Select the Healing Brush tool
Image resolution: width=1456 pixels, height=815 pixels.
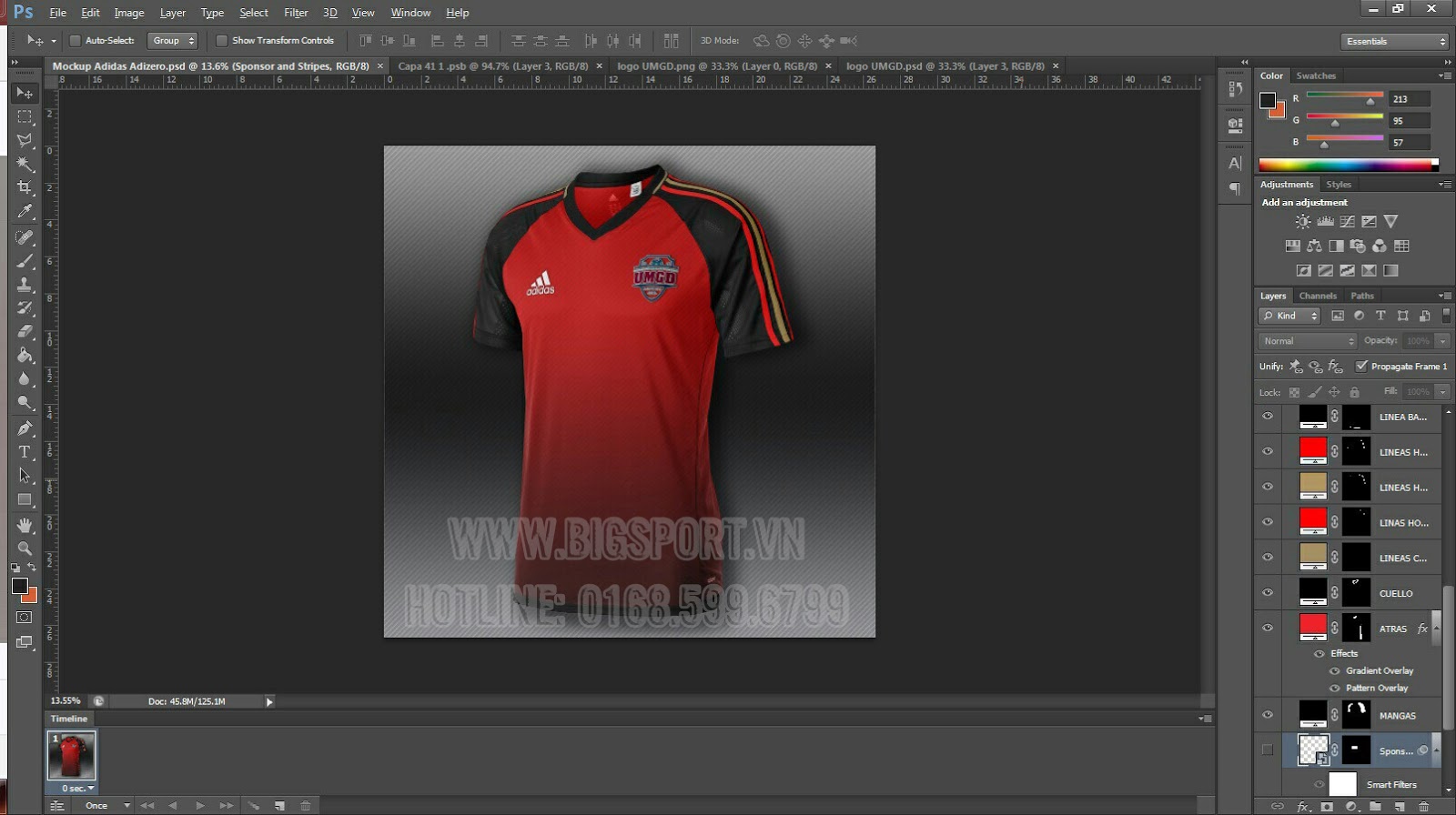25,237
